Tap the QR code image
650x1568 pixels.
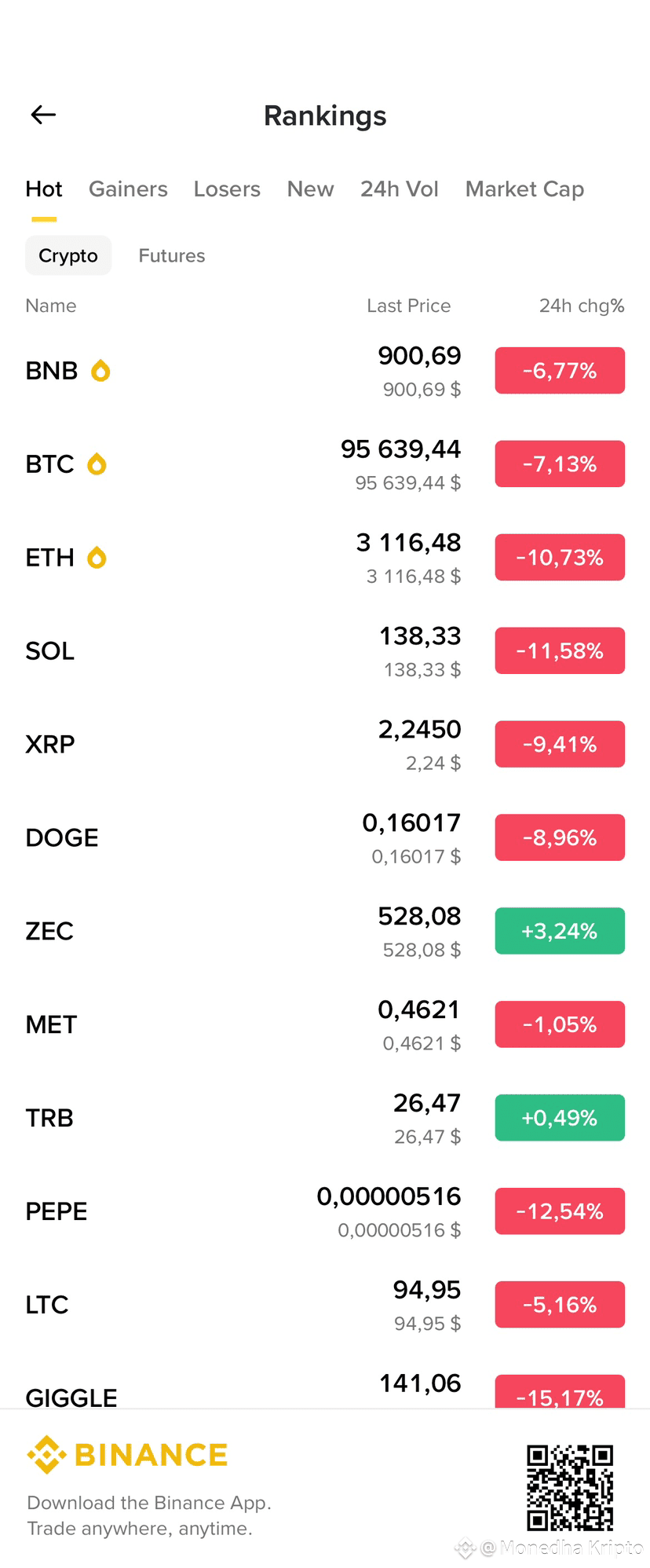[x=570, y=1487]
